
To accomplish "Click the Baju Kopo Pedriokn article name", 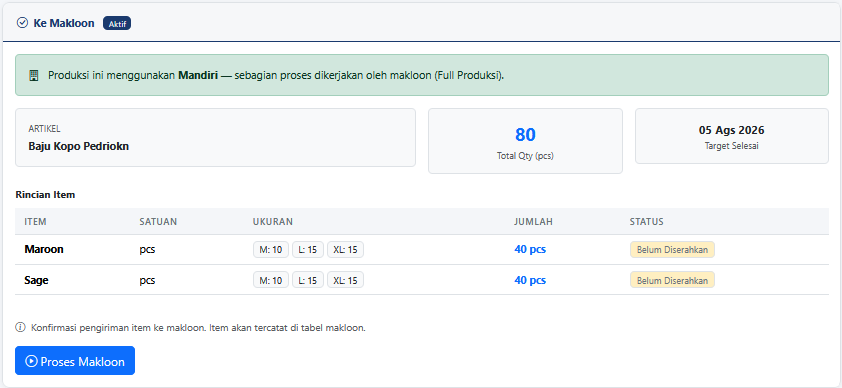I will (78, 146).
